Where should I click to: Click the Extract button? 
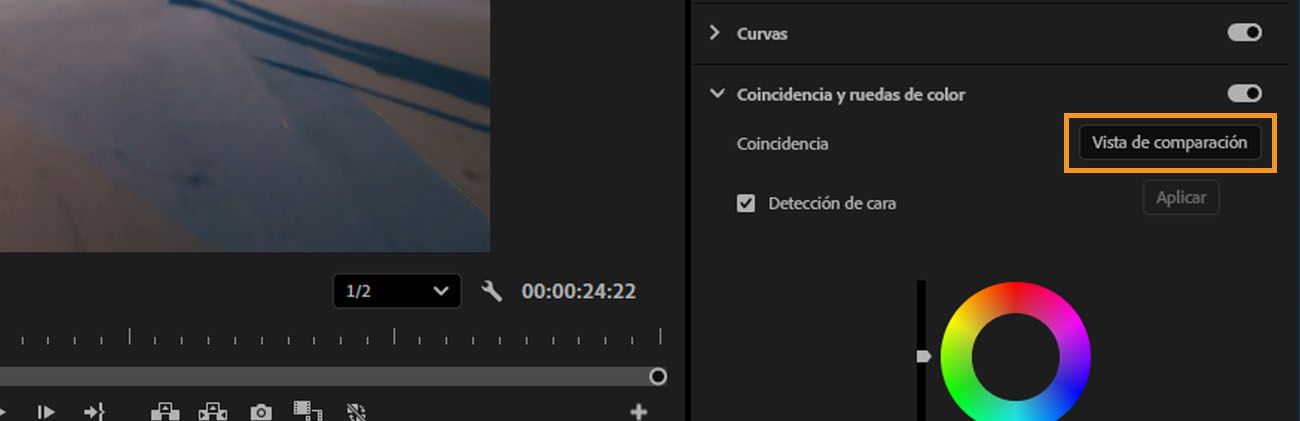[213, 411]
